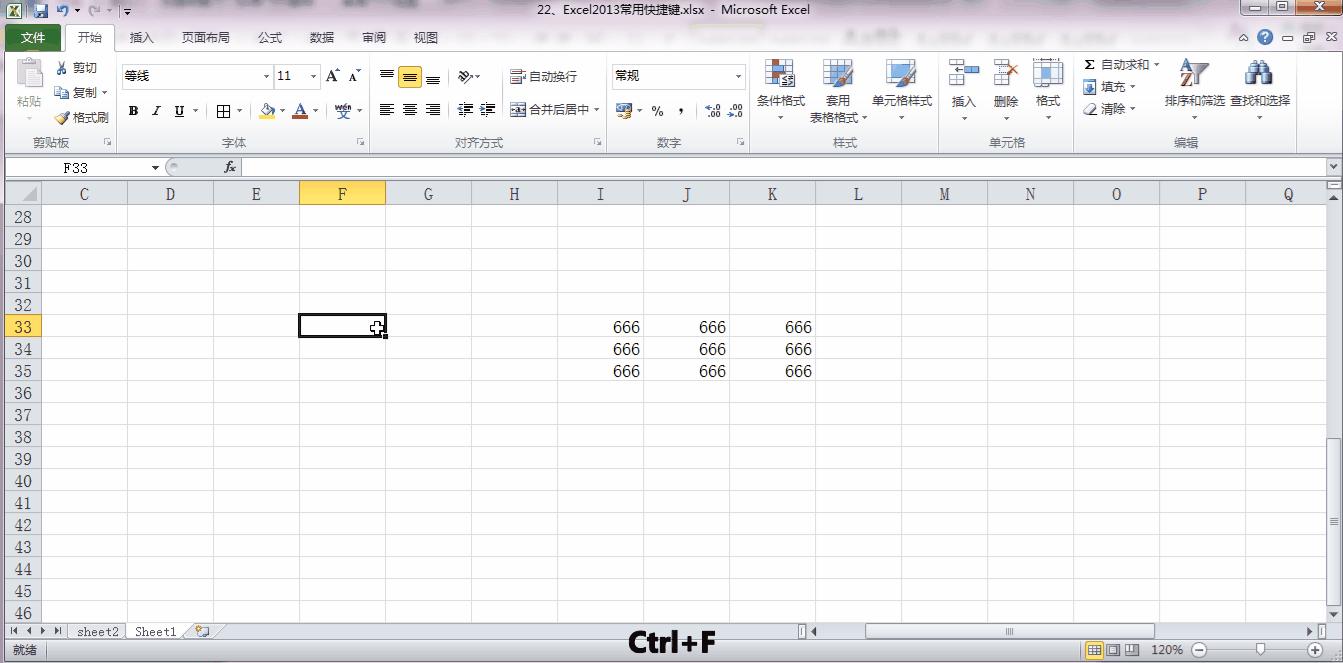This screenshot has width=1343, height=663.
Task: Click the AutoSum (自动求和) button
Action: point(1116,65)
